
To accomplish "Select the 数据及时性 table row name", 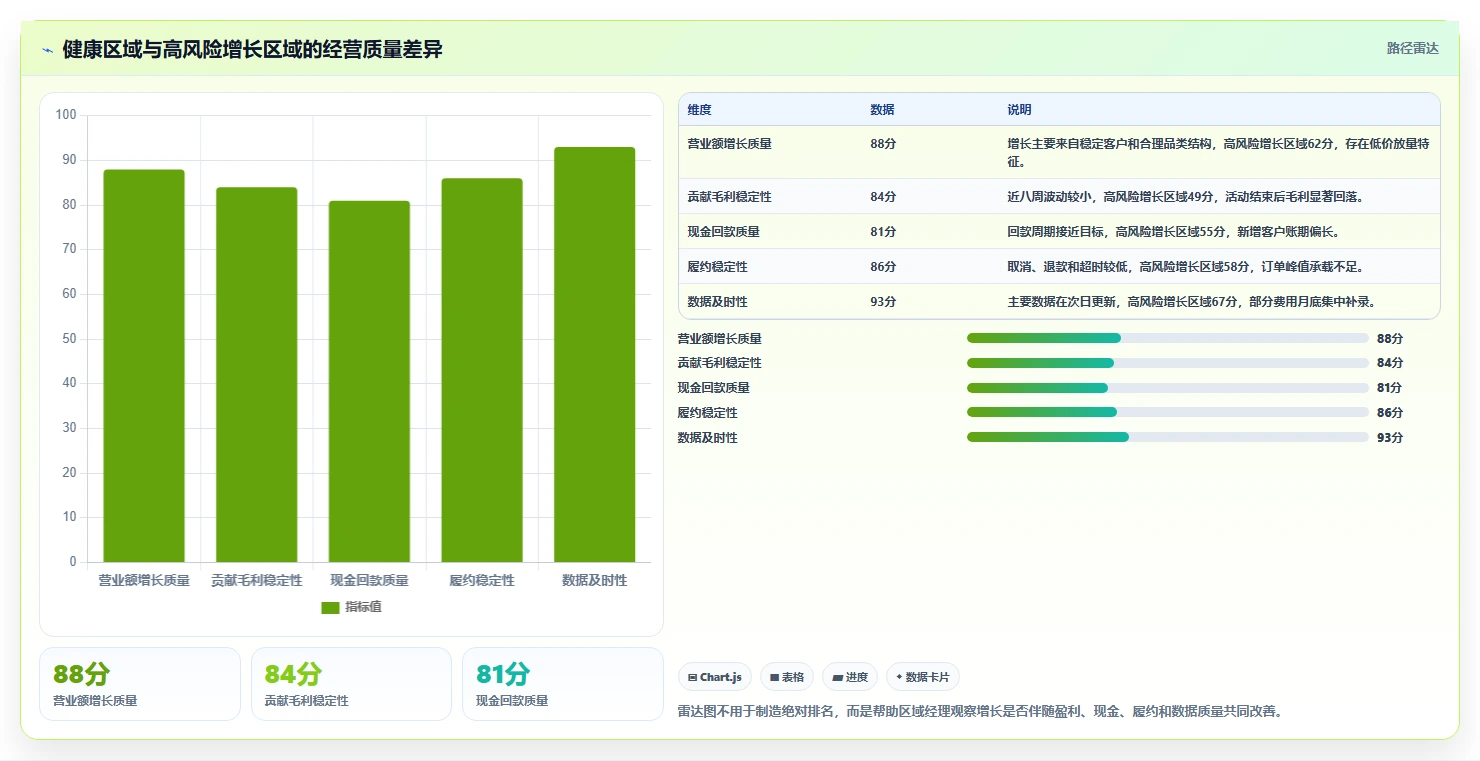I will (x=717, y=302).
